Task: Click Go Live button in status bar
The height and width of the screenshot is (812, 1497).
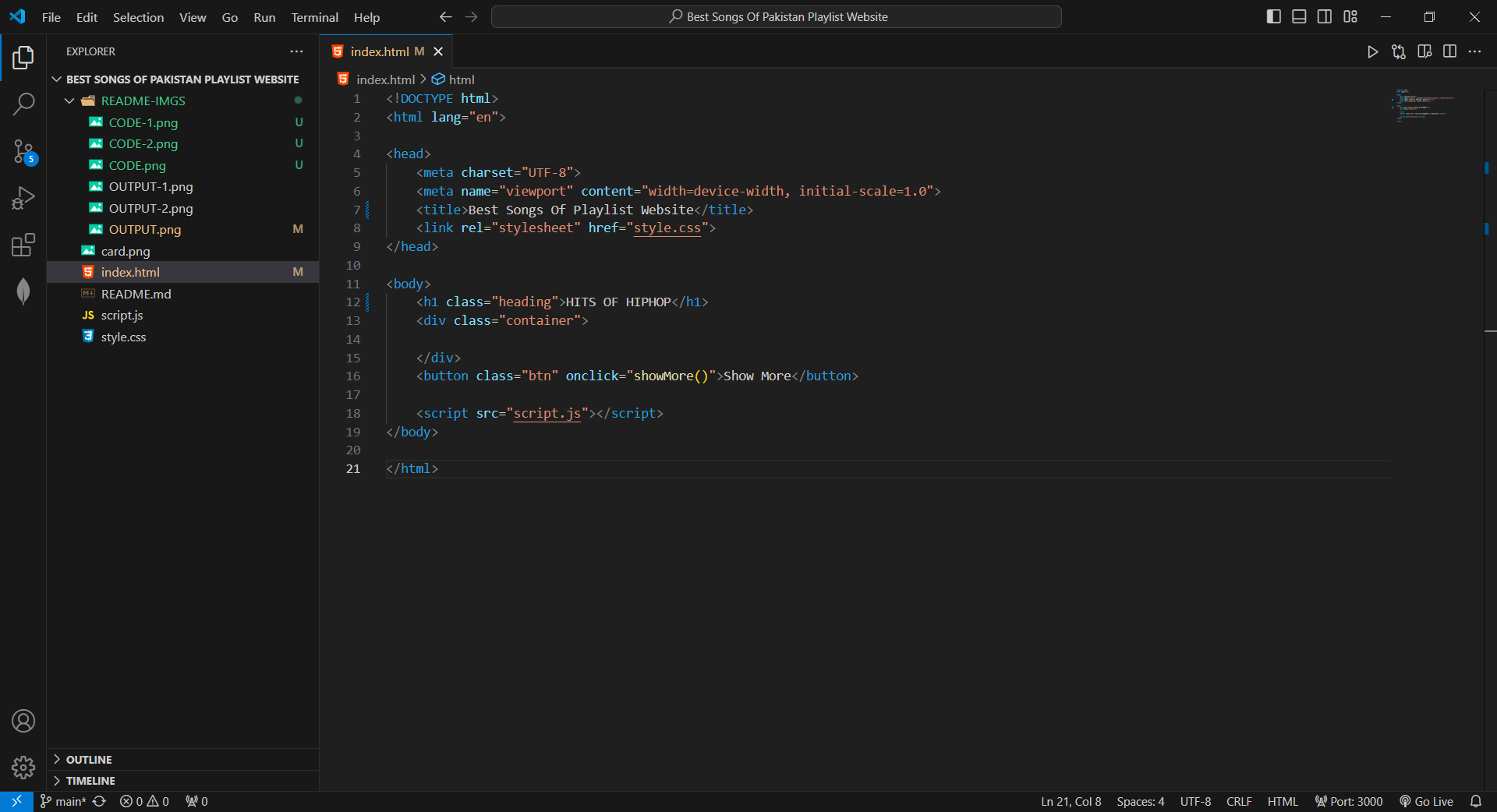Action: tap(1426, 801)
